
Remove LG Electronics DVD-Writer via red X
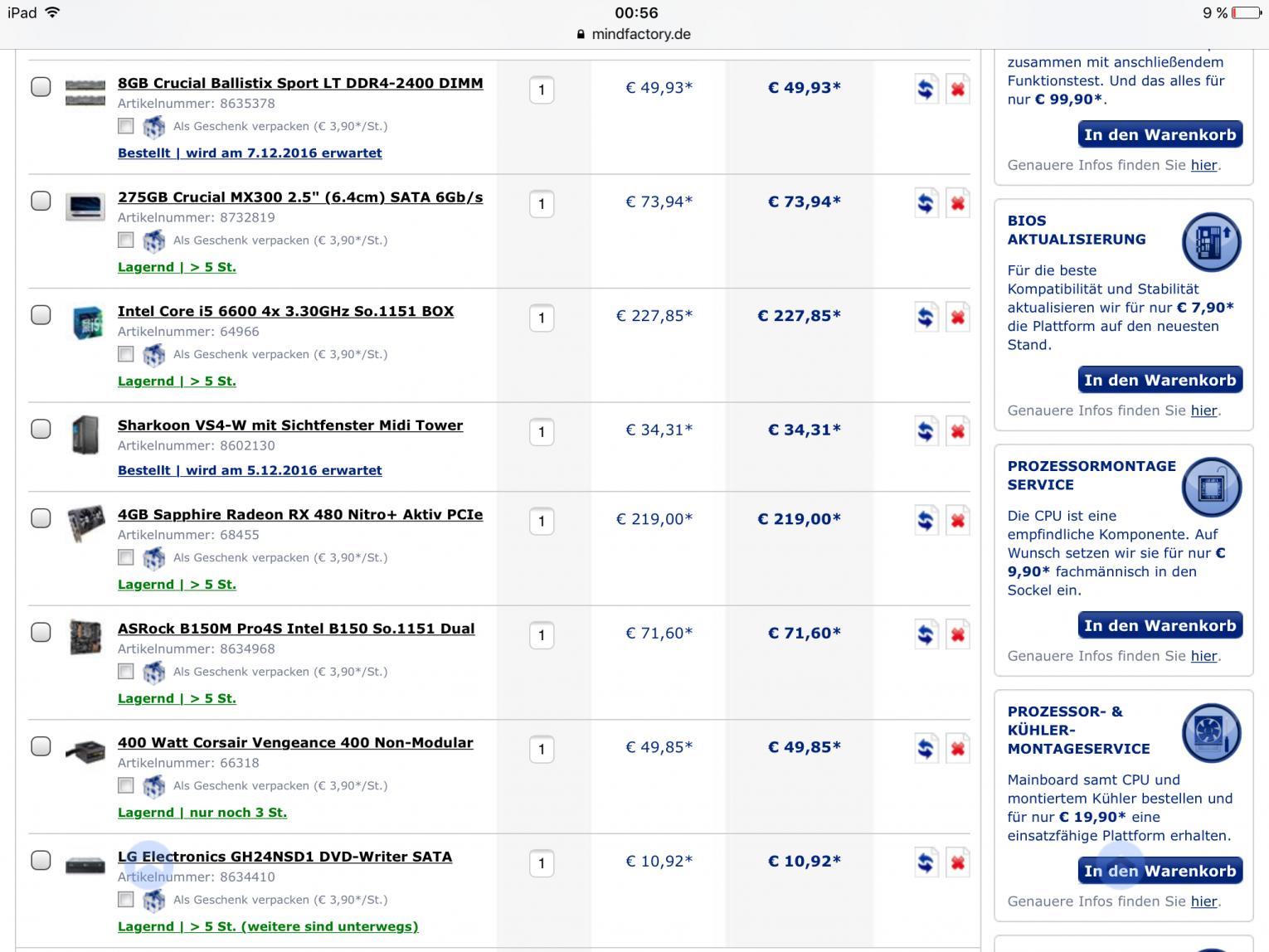coord(958,863)
